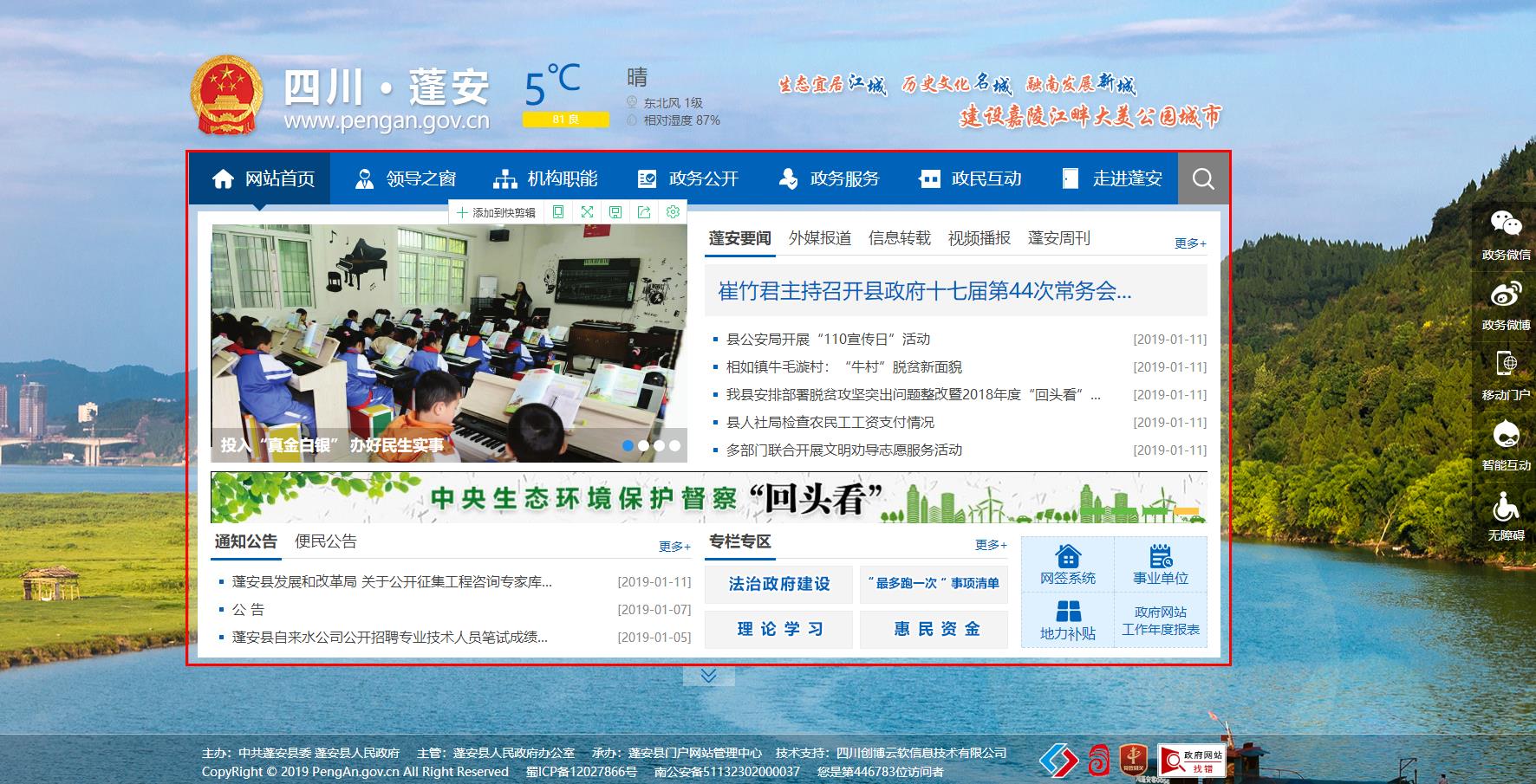
Task: Click the share arrow icon in clip toolbar
Action: pos(644,212)
